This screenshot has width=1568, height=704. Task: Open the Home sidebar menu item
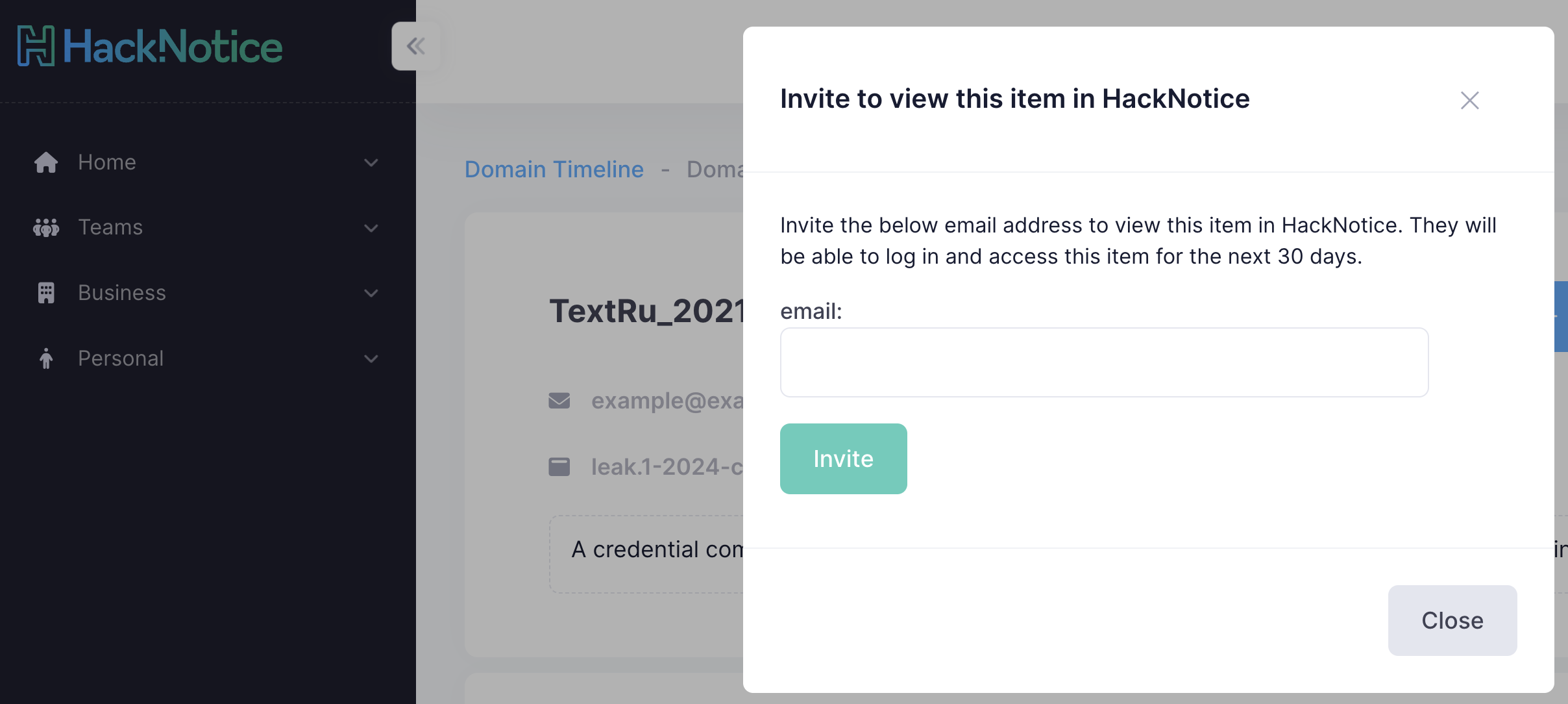107,162
